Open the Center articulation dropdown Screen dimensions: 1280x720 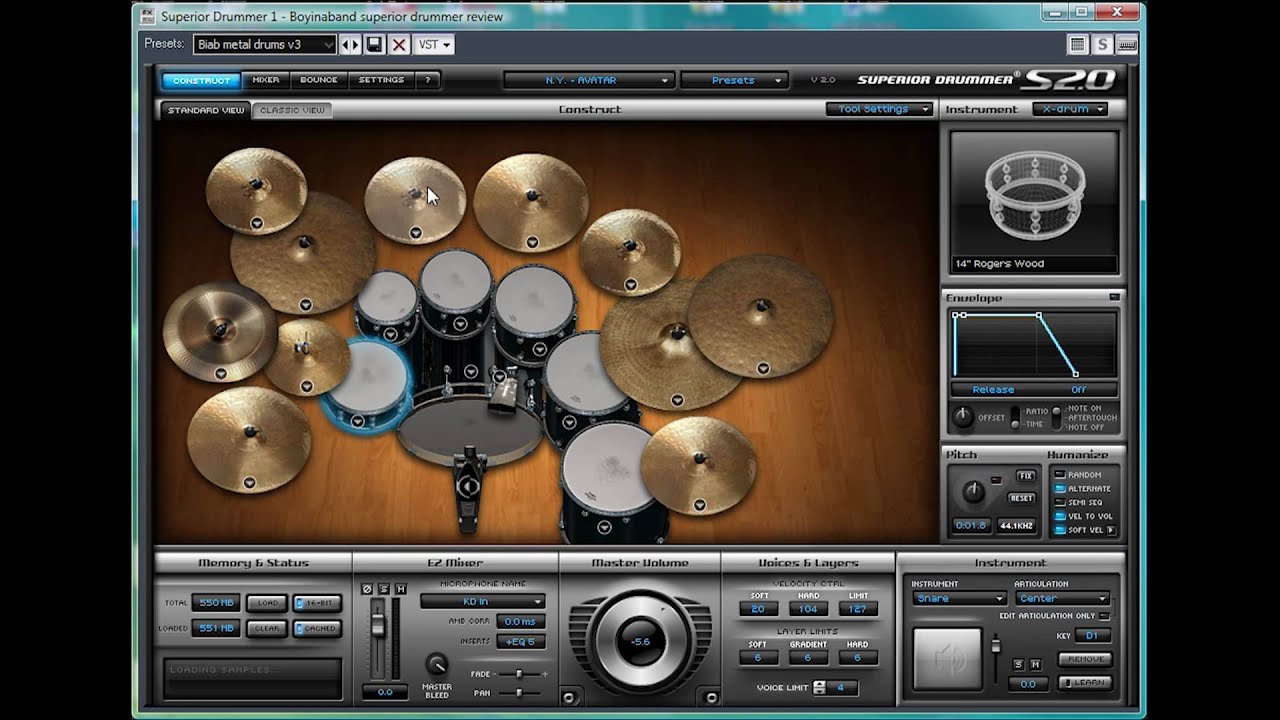coord(1062,598)
